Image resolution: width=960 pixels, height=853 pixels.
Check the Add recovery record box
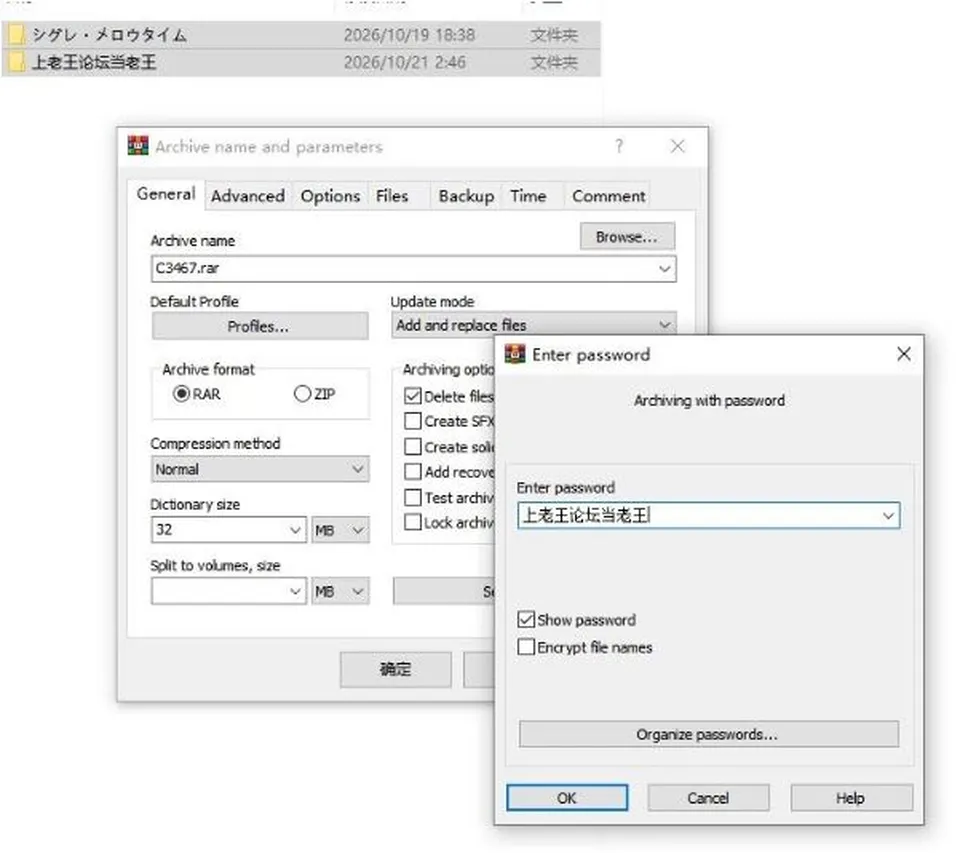pyautogui.click(x=413, y=472)
